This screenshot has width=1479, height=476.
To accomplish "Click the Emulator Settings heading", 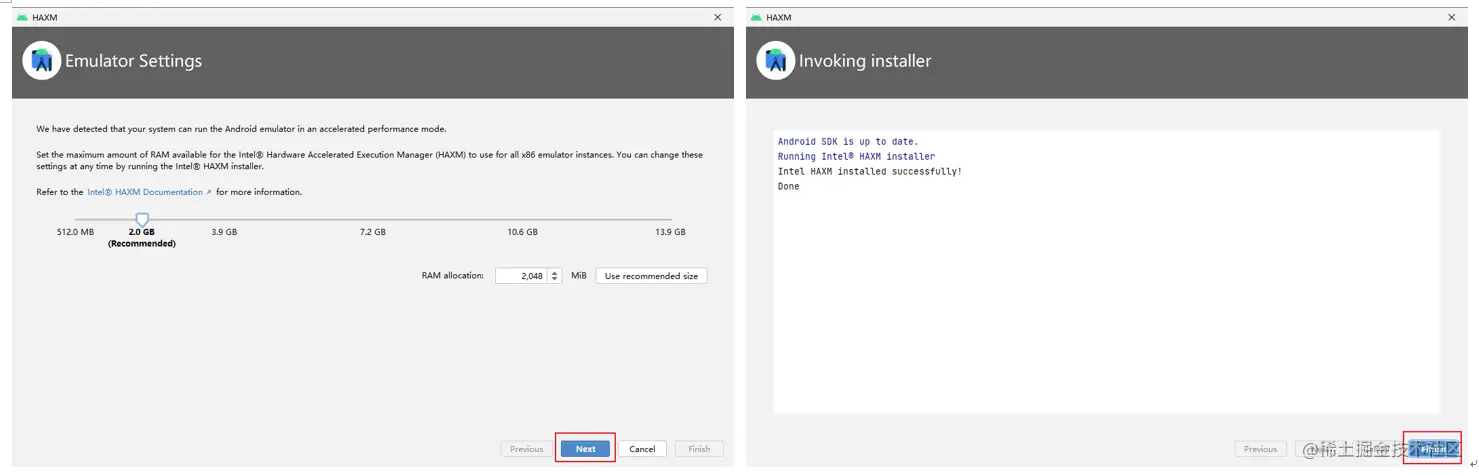I will coord(133,61).
